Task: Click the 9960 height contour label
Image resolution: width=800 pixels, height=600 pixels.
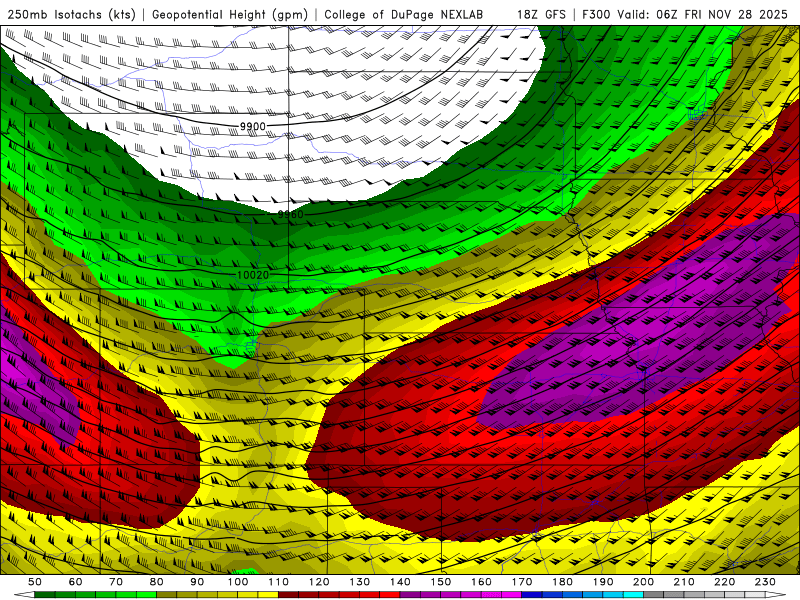Action: coord(290,214)
